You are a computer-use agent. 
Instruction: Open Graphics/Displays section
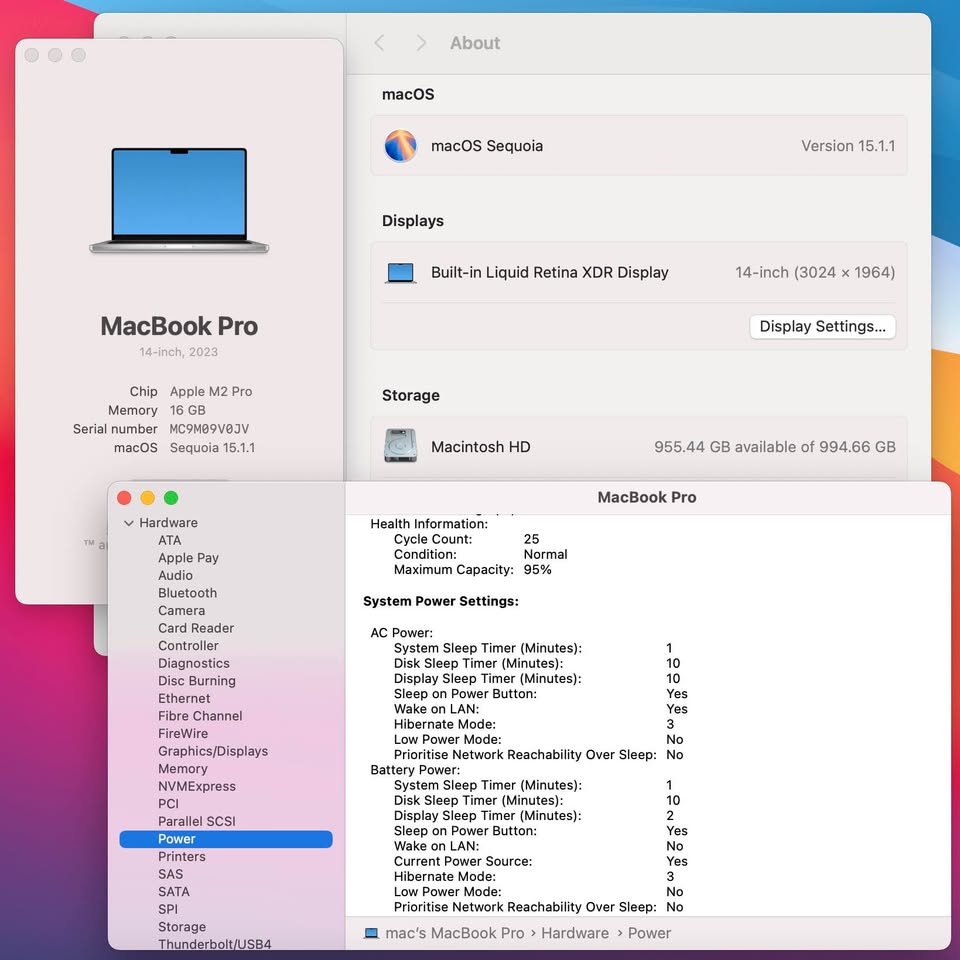tap(212, 751)
